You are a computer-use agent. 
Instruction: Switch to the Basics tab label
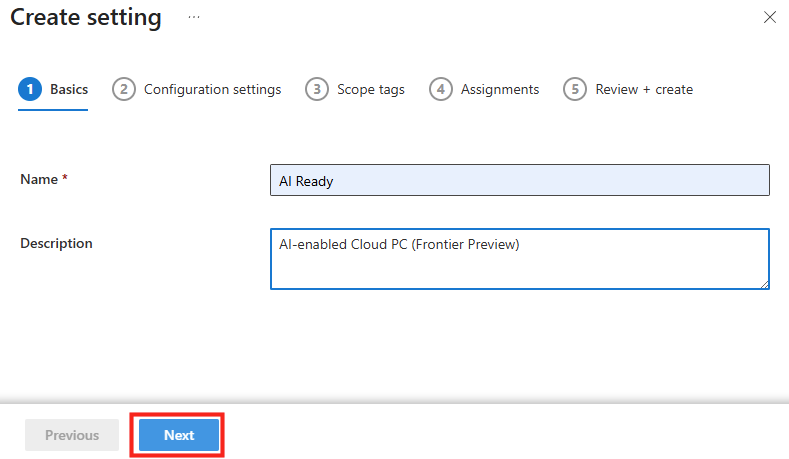pyautogui.click(x=69, y=89)
